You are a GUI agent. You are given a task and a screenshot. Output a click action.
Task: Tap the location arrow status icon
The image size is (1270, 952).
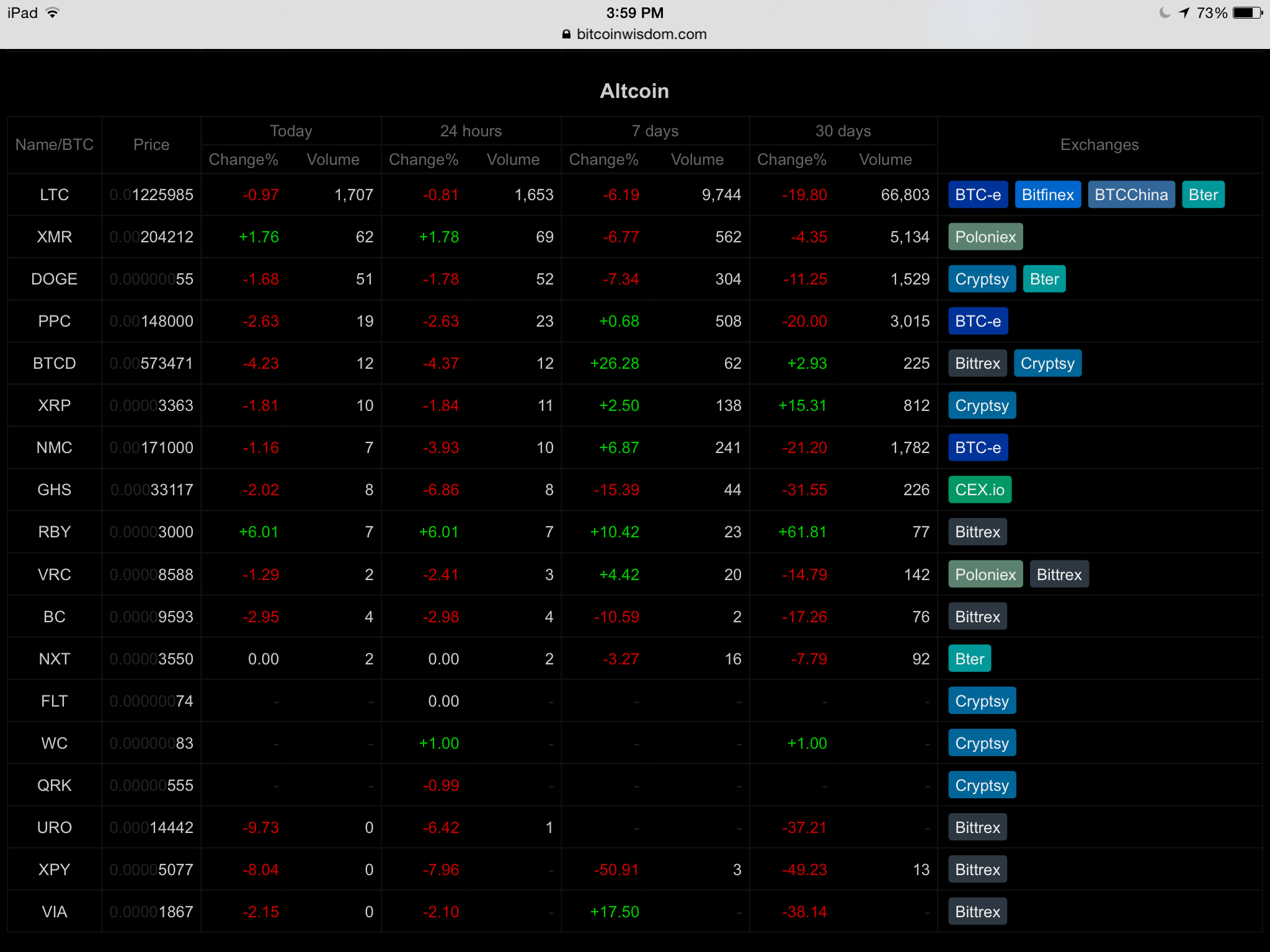point(1184,12)
